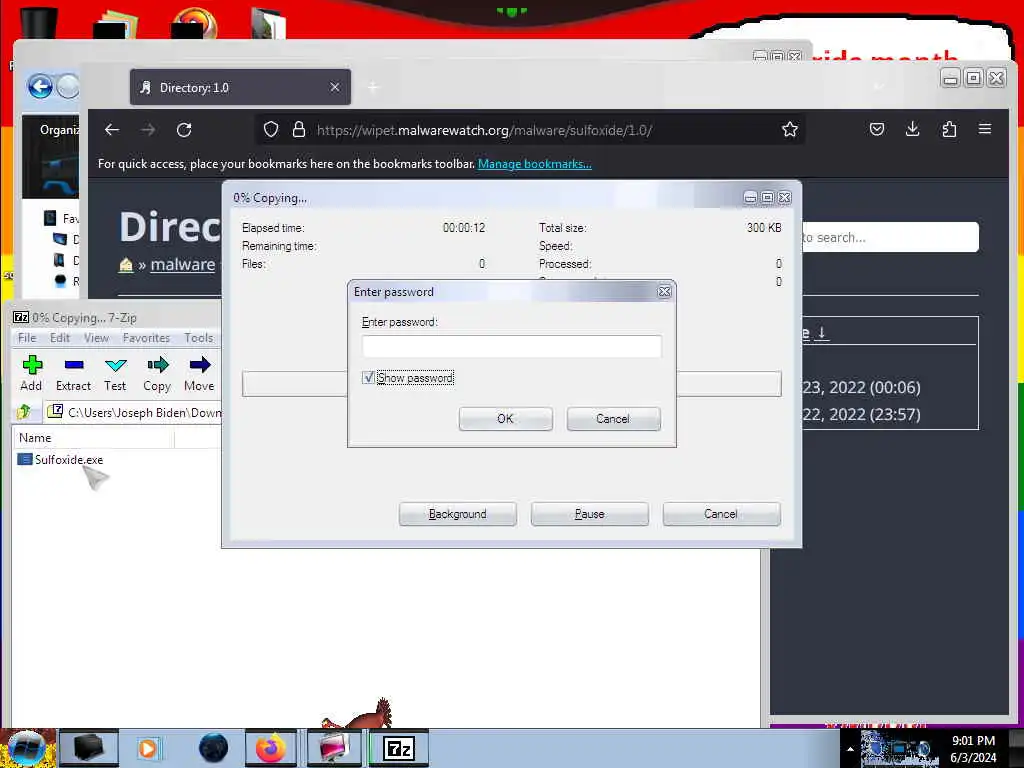Screen dimensions: 1024x768
Task: Click the Background button in Copying dialog
Action: (458, 514)
